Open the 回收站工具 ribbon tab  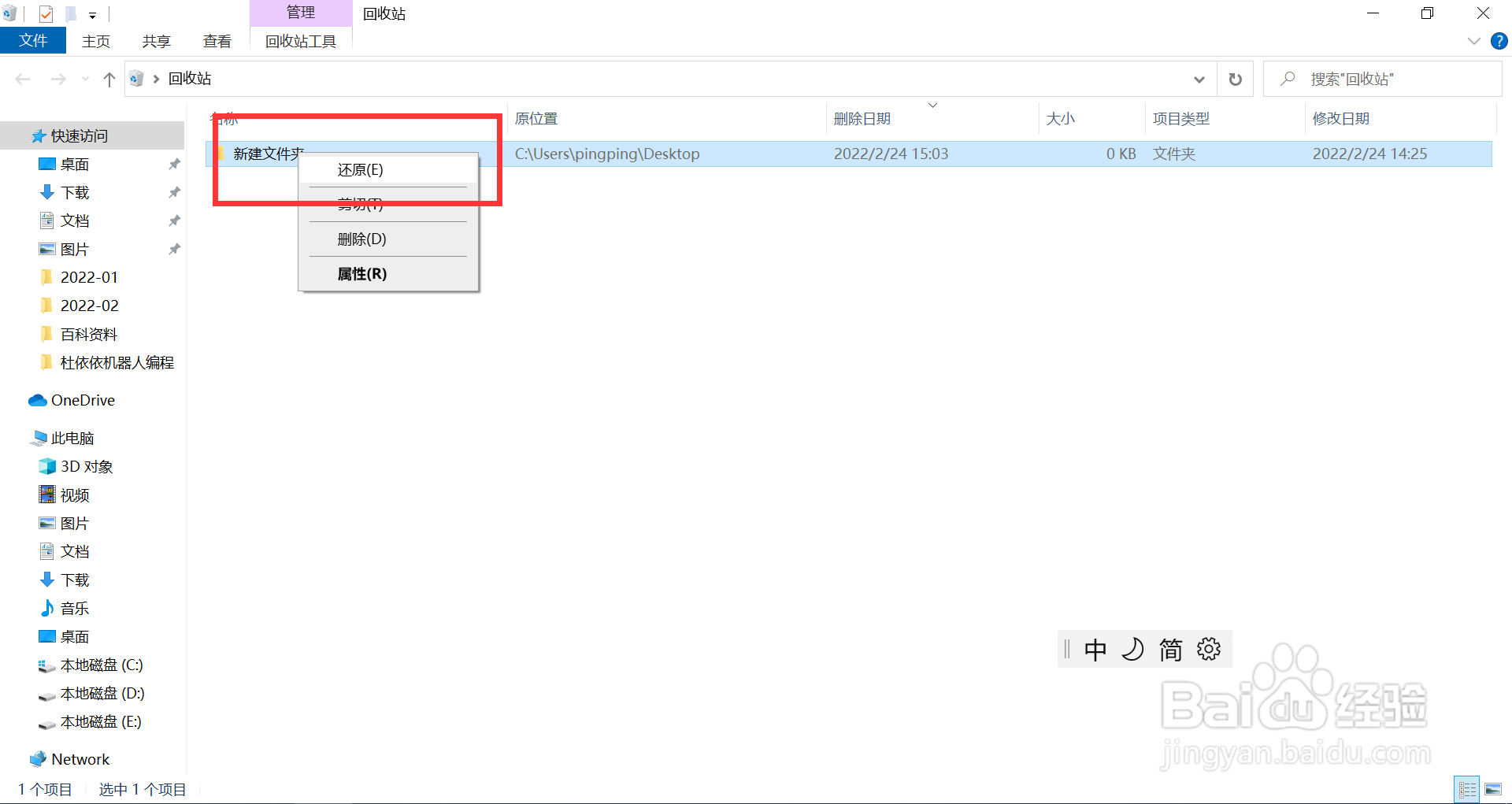click(x=301, y=41)
